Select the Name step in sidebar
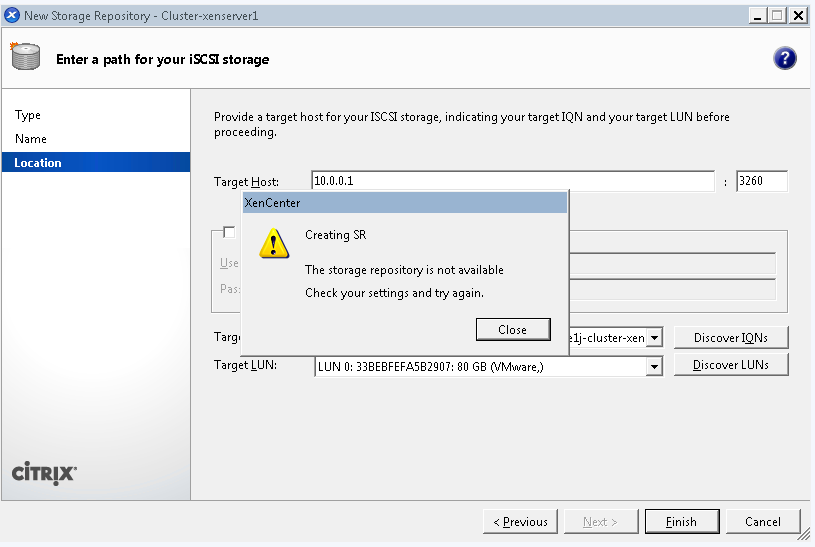This screenshot has width=815, height=547. click(31, 139)
